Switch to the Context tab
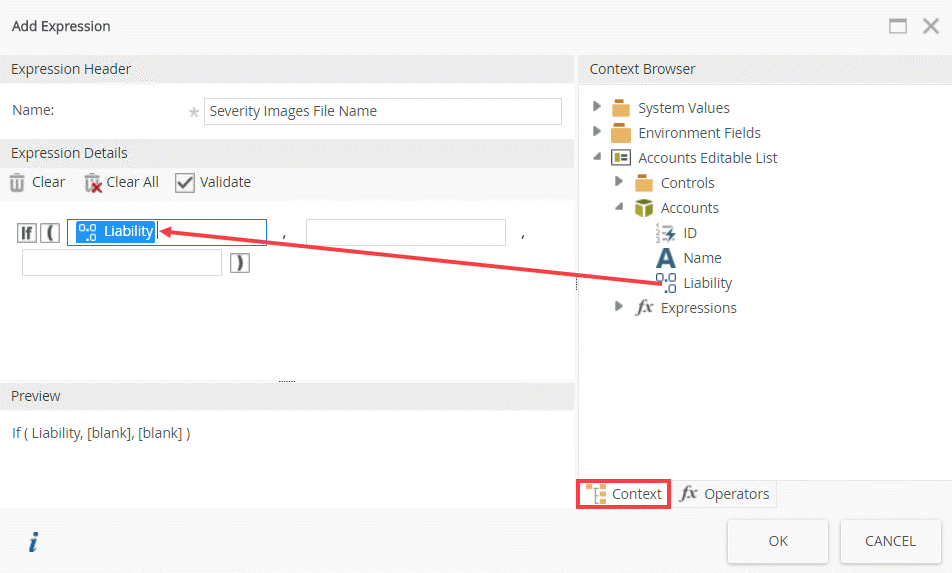The width and height of the screenshot is (952, 573). pyautogui.click(x=624, y=494)
